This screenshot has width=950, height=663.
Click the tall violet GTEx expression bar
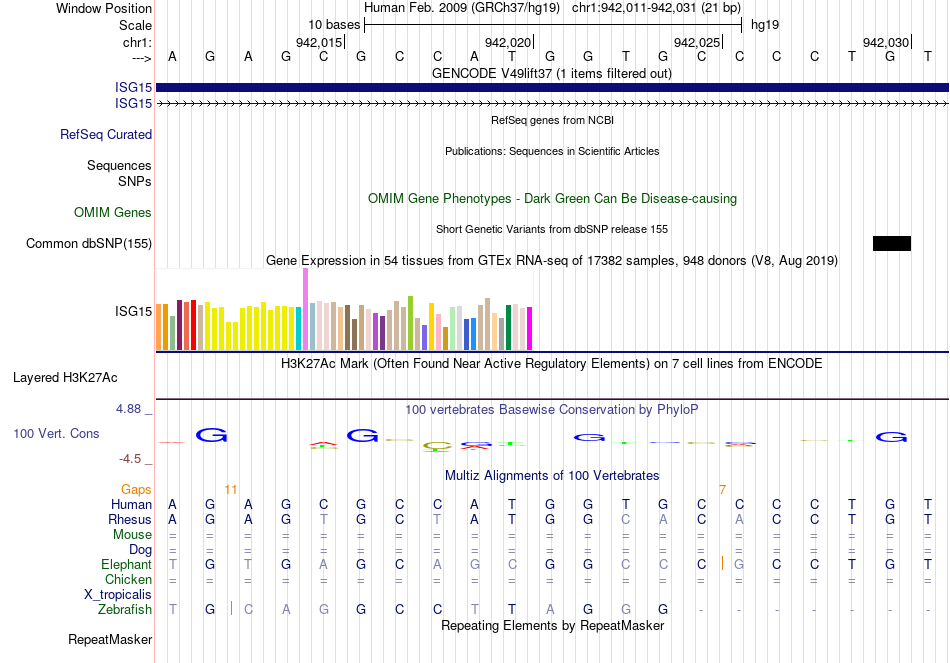[x=305, y=309]
